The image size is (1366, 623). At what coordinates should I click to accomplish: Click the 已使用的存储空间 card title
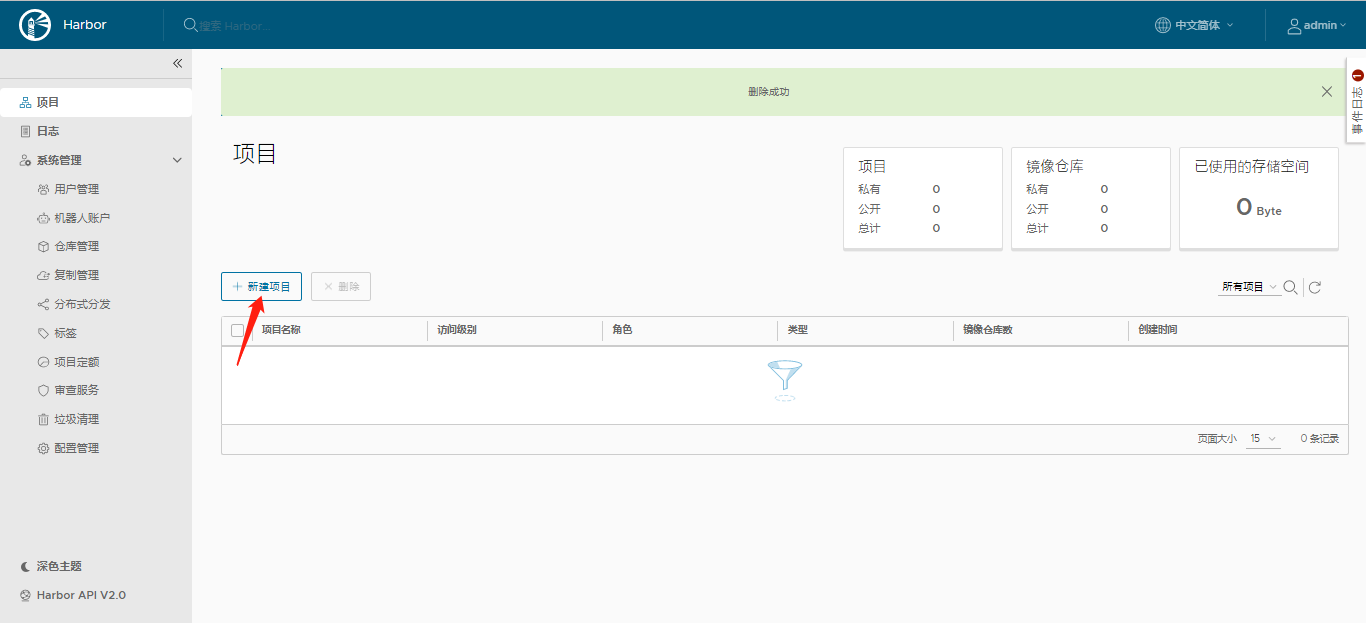tap(1252, 167)
